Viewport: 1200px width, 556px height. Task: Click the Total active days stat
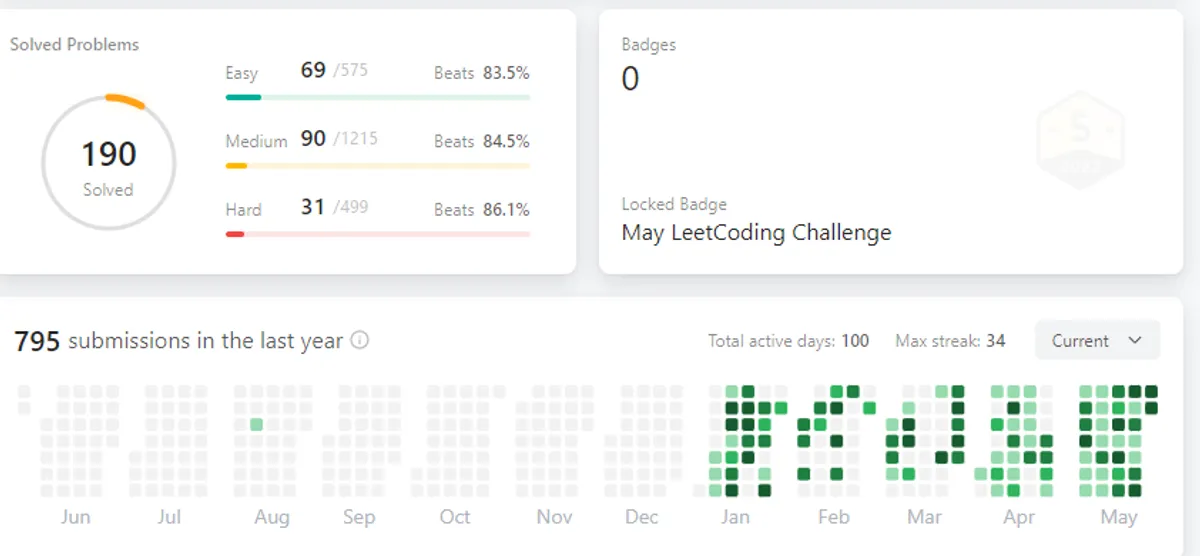788,341
